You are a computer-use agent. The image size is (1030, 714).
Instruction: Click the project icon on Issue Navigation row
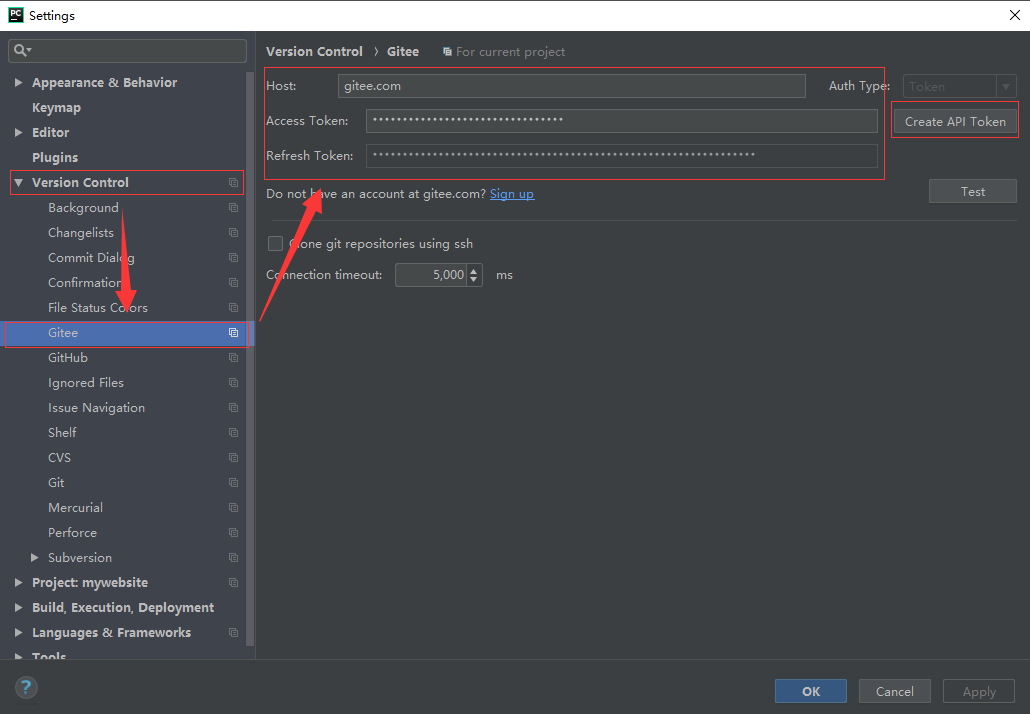pyautogui.click(x=233, y=407)
